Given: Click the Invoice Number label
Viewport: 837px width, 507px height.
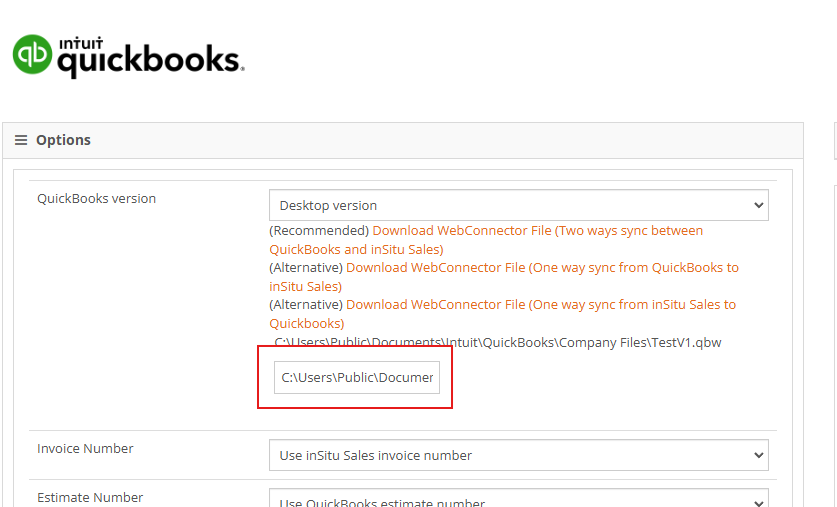Looking at the screenshot, I should 85,448.
